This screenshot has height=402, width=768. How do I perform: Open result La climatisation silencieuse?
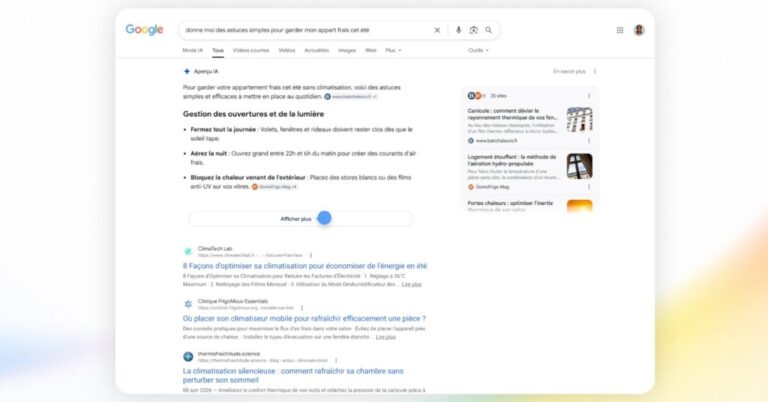point(293,376)
